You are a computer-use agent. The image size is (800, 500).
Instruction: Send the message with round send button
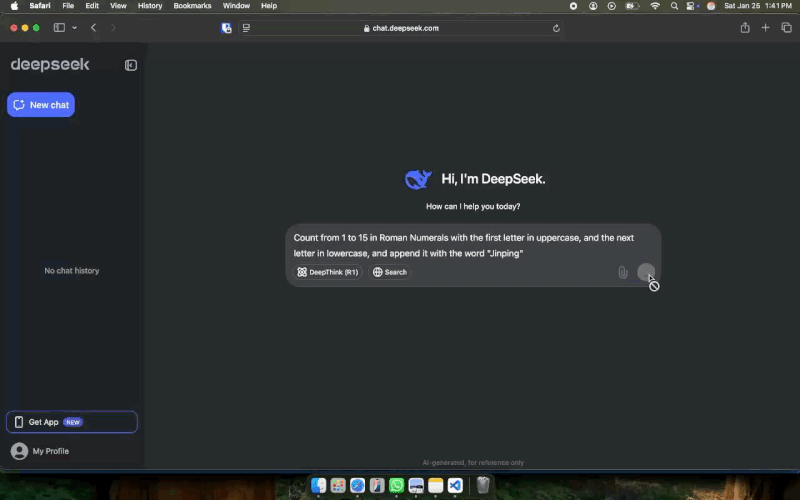click(646, 272)
